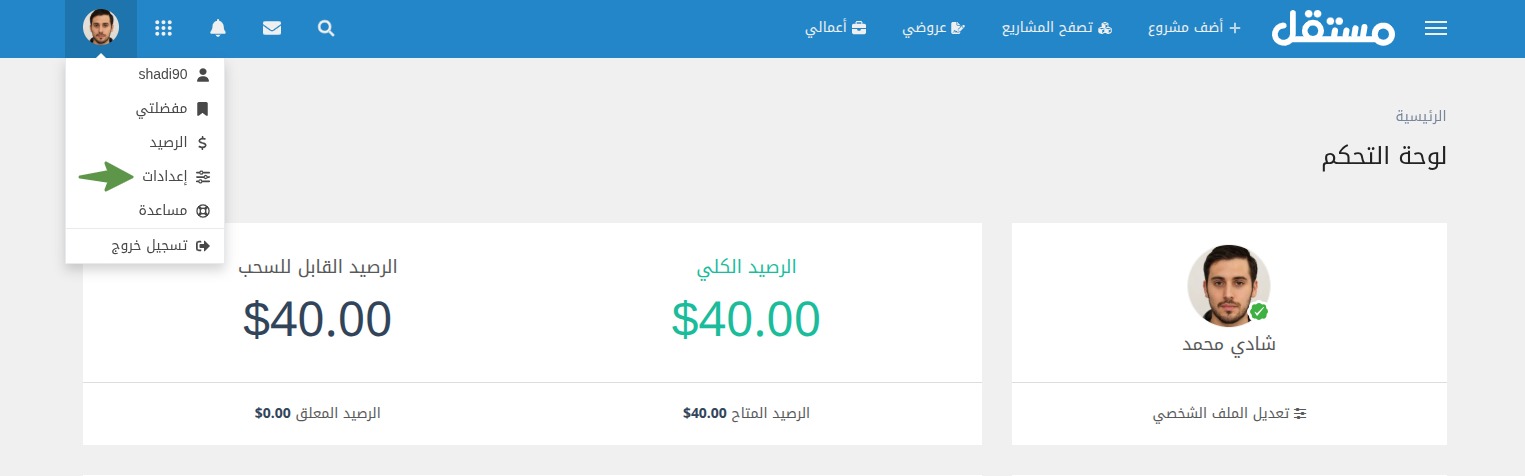Open أعمالي my works link
This screenshot has height=476, width=1525.
pos(836,29)
